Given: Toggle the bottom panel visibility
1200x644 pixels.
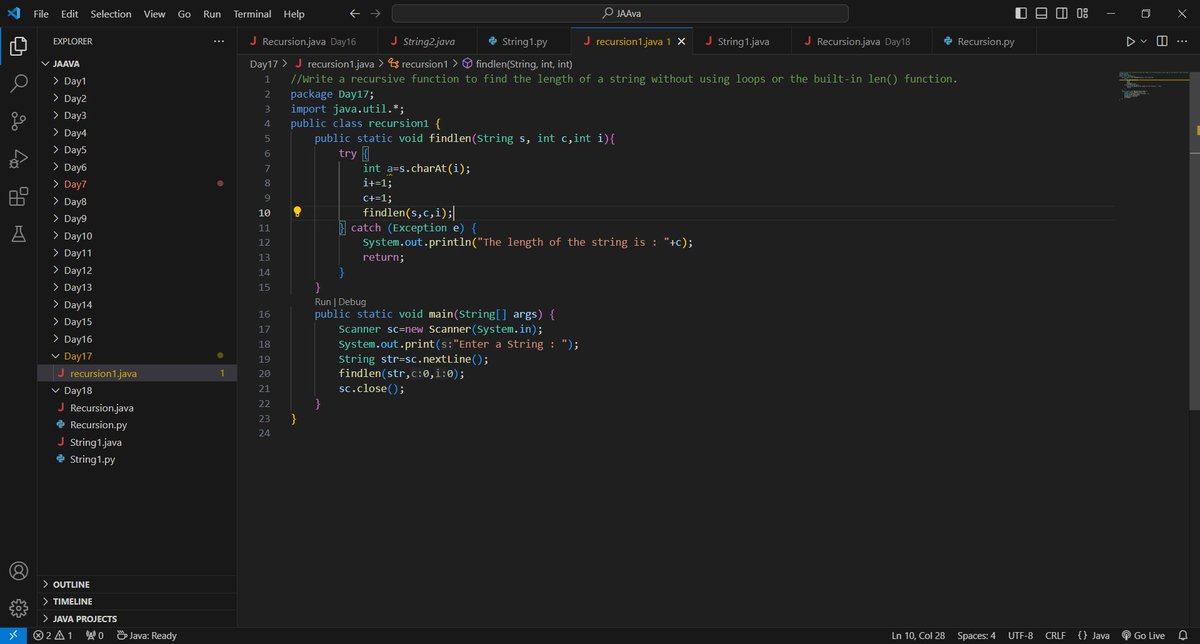Looking at the screenshot, I should point(1041,14).
